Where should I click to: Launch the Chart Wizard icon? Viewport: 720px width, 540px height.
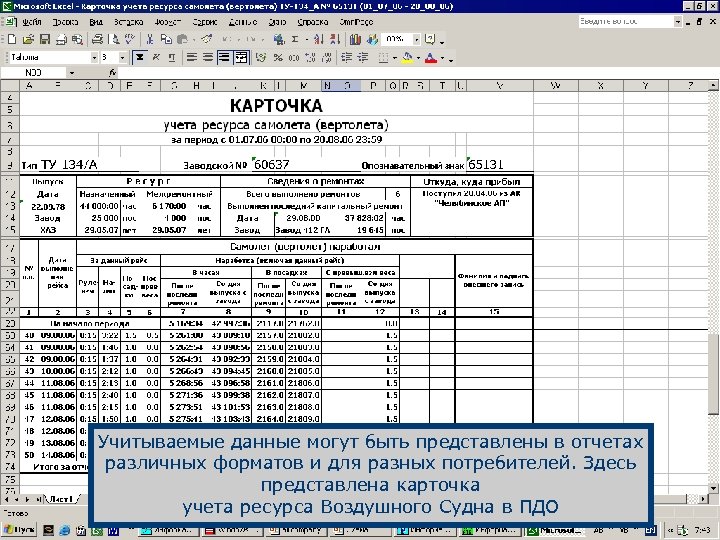[x=355, y=39]
